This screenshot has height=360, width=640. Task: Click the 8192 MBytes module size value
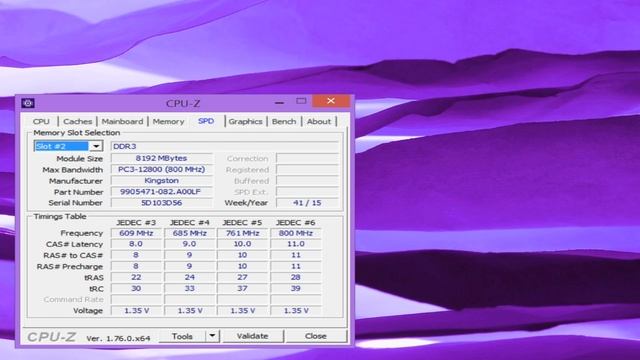point(162,158)
